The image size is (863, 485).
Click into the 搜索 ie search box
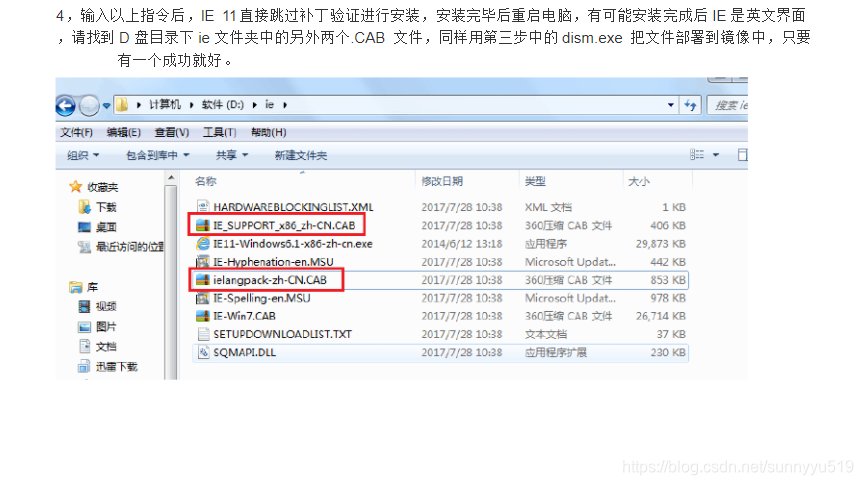727,105
